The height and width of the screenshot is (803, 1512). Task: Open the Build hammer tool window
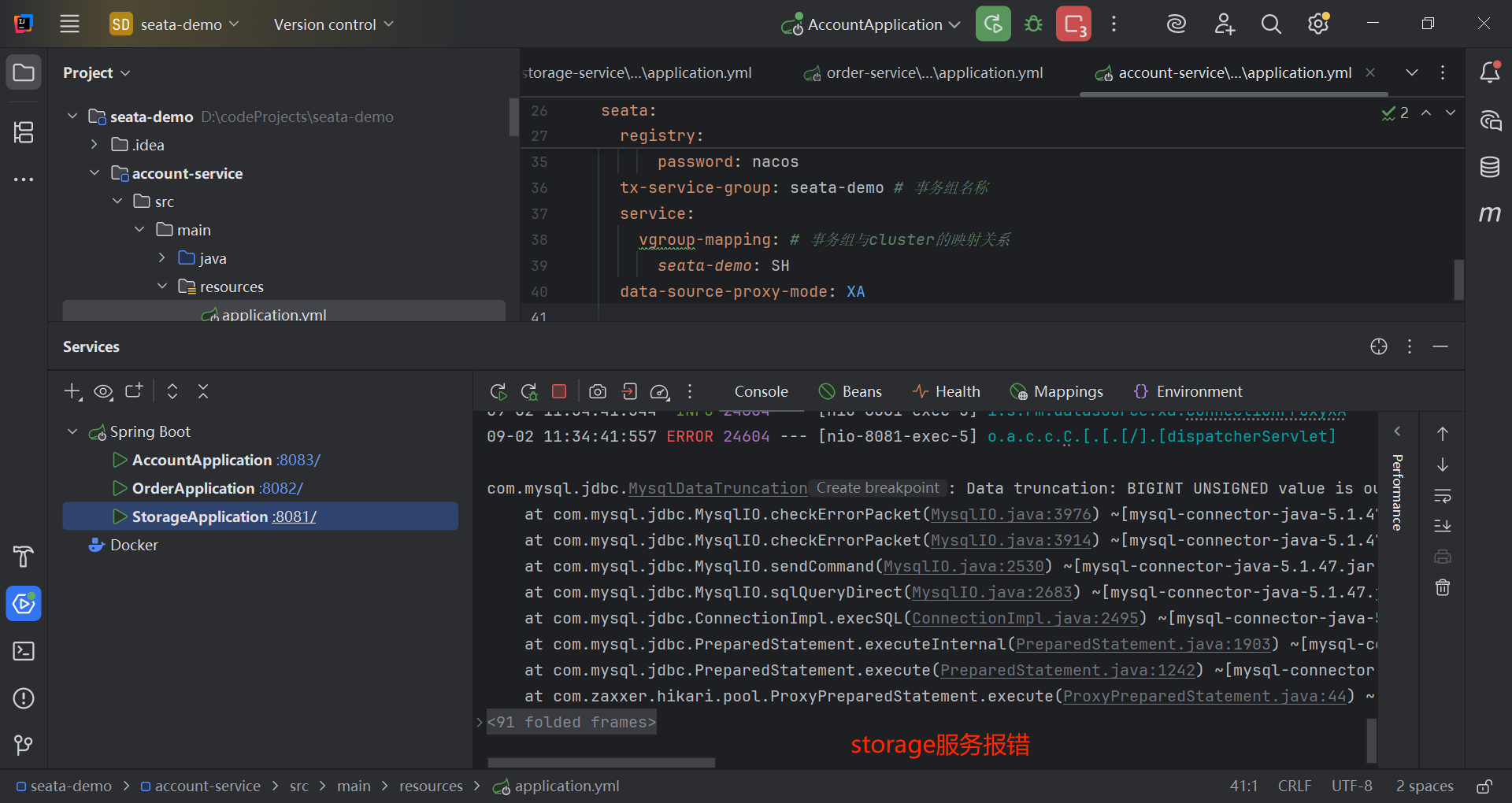[x=24, y=557]
